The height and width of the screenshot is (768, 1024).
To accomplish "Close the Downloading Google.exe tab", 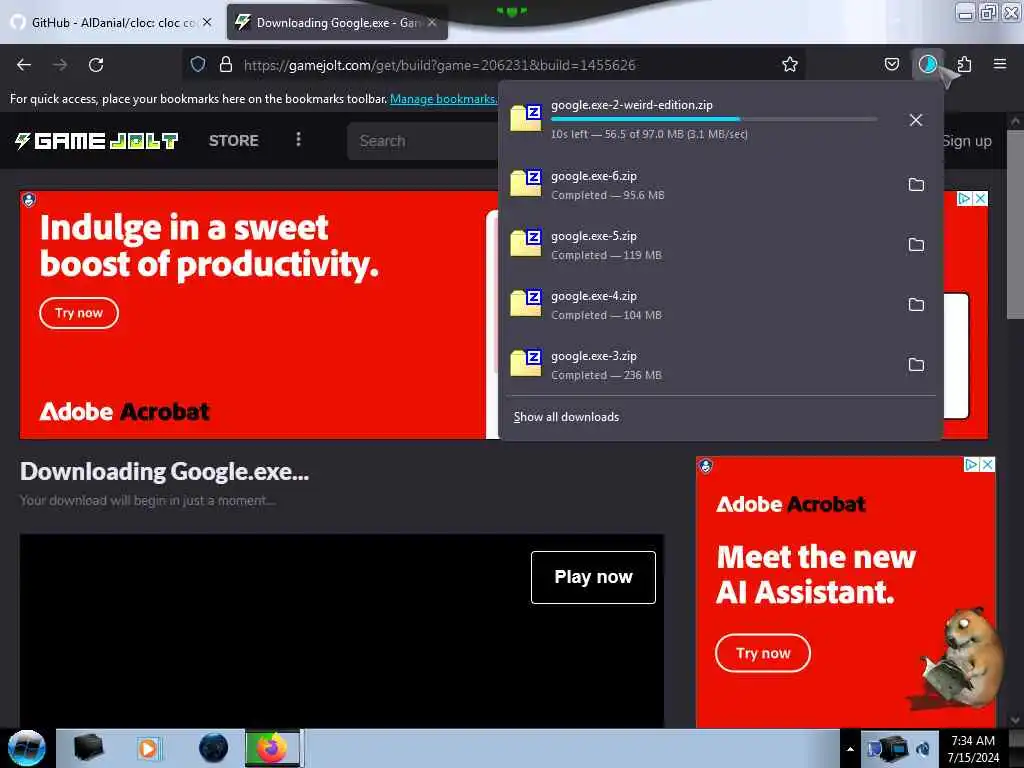I will (432, 22).
